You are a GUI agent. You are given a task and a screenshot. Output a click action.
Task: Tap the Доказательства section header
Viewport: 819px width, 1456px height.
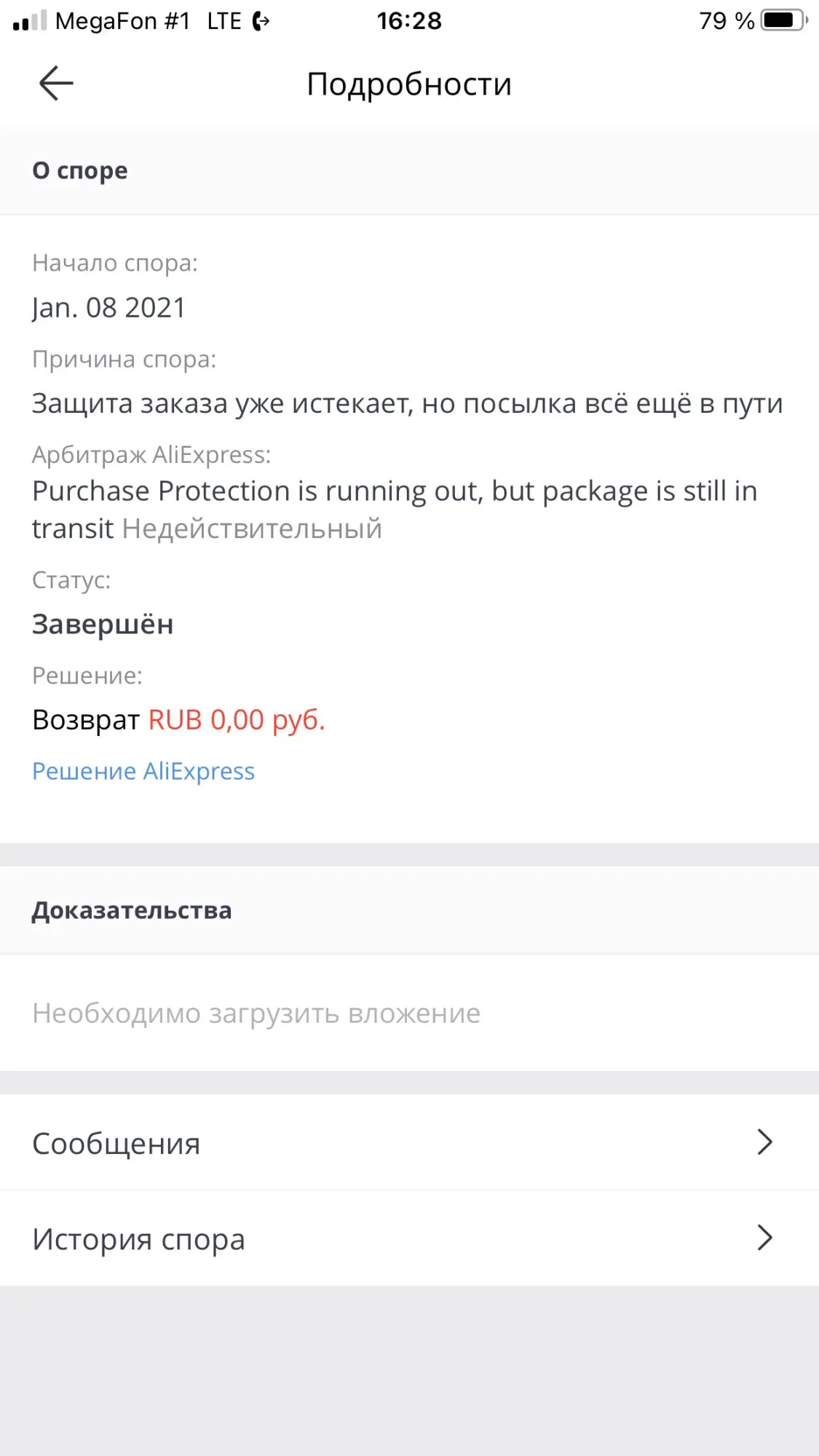(x=132, y=911)
